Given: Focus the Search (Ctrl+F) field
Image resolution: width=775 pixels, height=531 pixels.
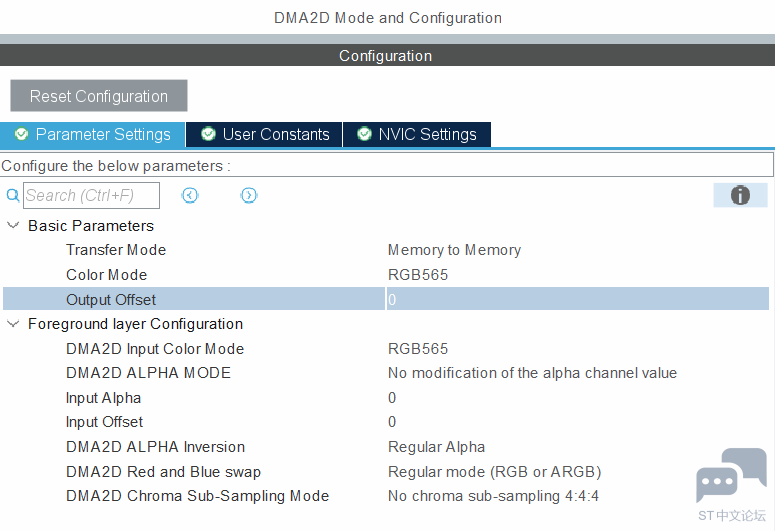Looking at the screenshot, I should [91, 195].
